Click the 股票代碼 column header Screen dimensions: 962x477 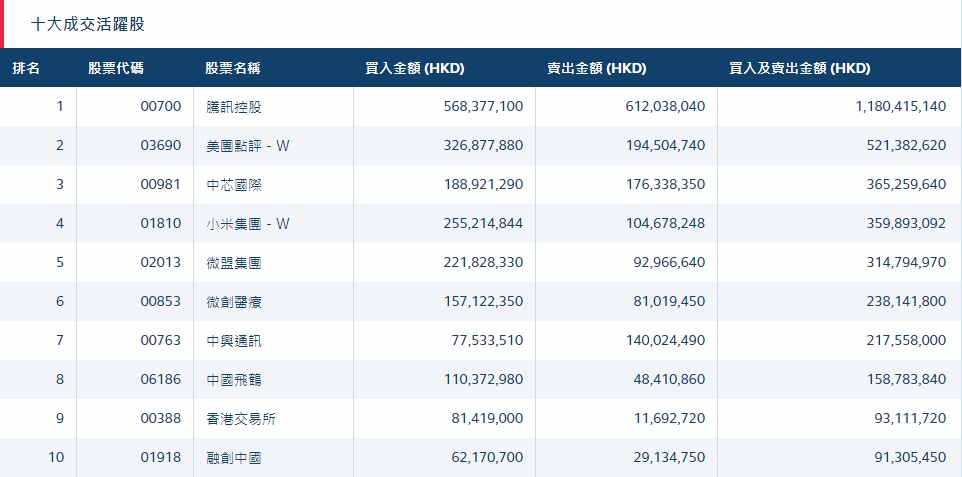coord(115,69)
